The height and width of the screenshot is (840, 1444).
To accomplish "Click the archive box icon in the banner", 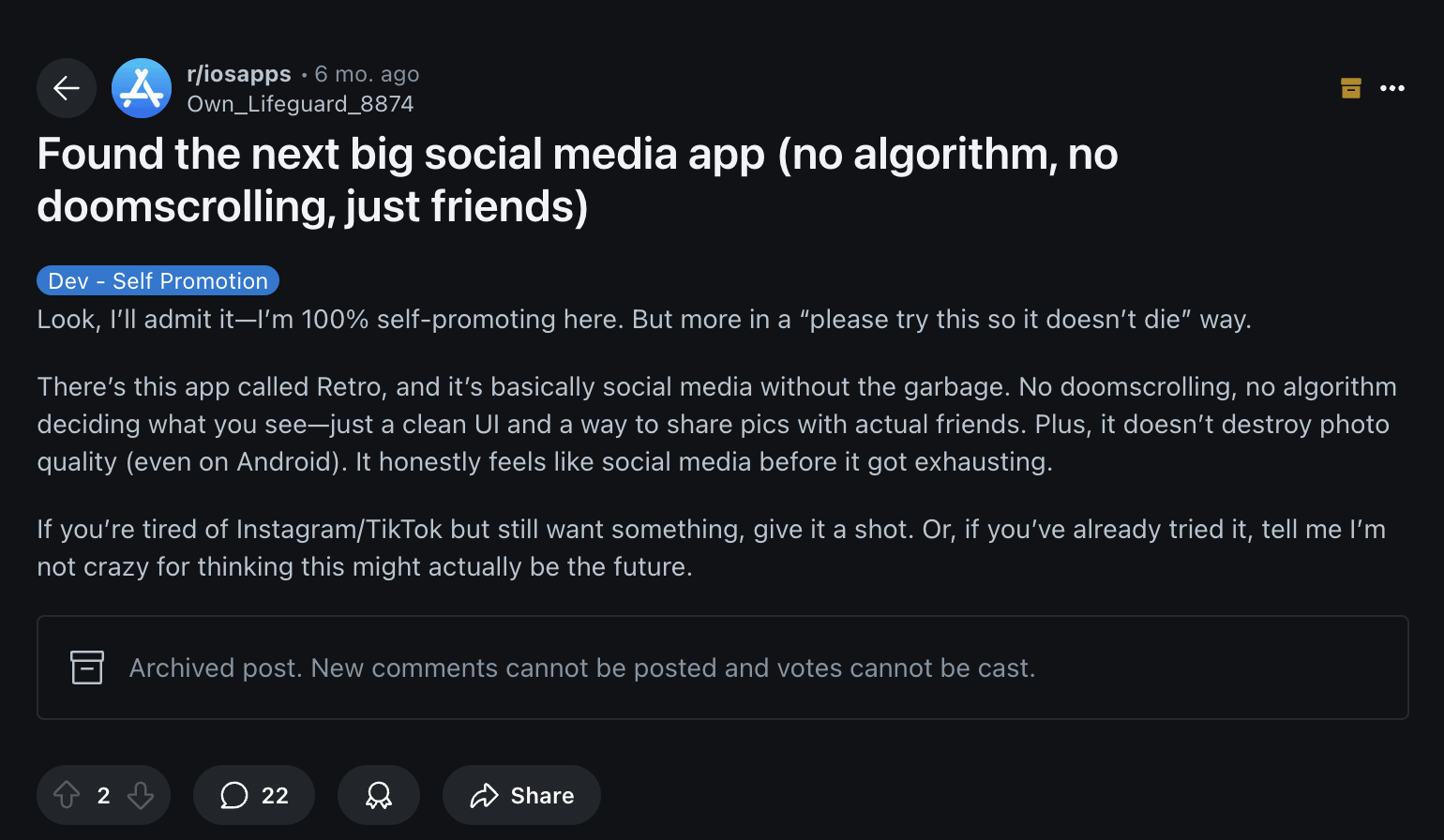I will point(87,667).
